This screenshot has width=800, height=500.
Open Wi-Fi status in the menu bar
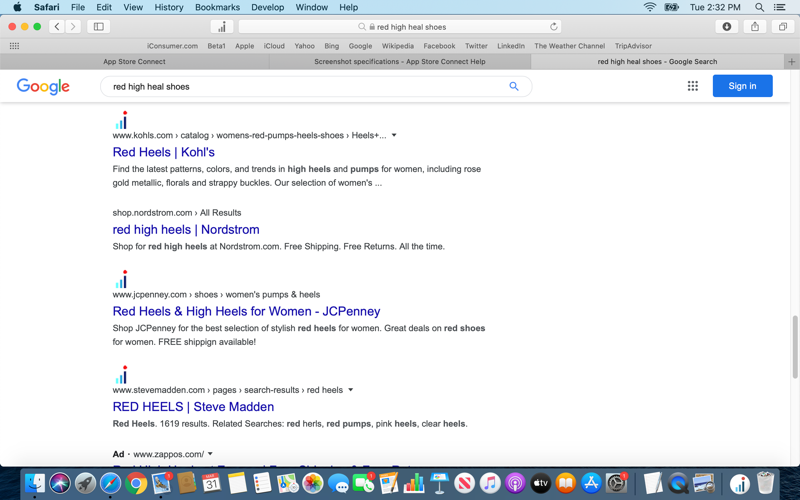click(x=649, y=7)
